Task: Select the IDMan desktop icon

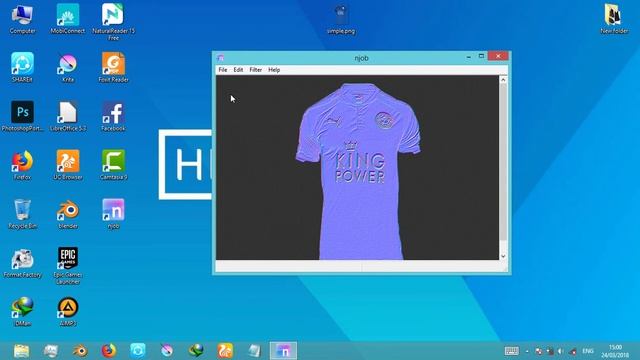Action: [x=22, y=311]
